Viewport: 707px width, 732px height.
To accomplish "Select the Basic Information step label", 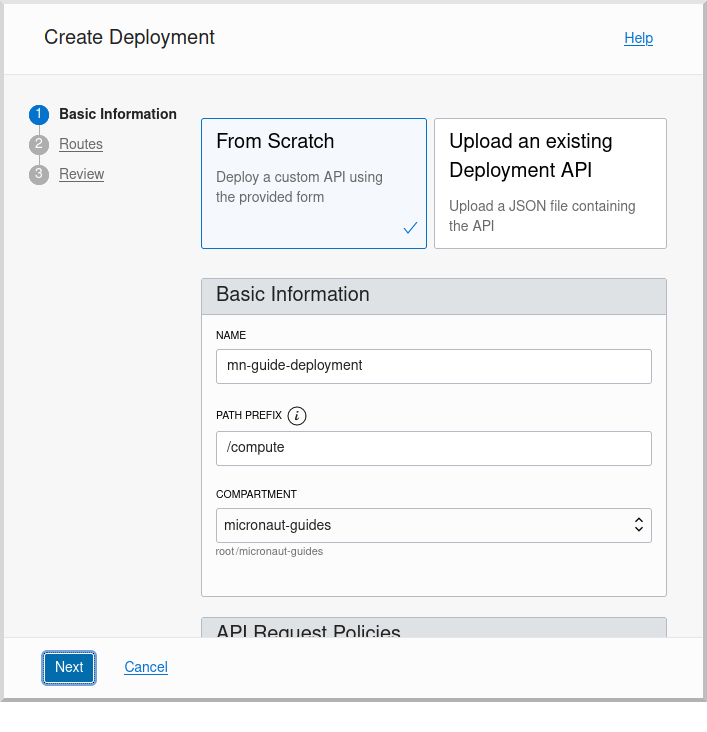I will click(118, 114).
